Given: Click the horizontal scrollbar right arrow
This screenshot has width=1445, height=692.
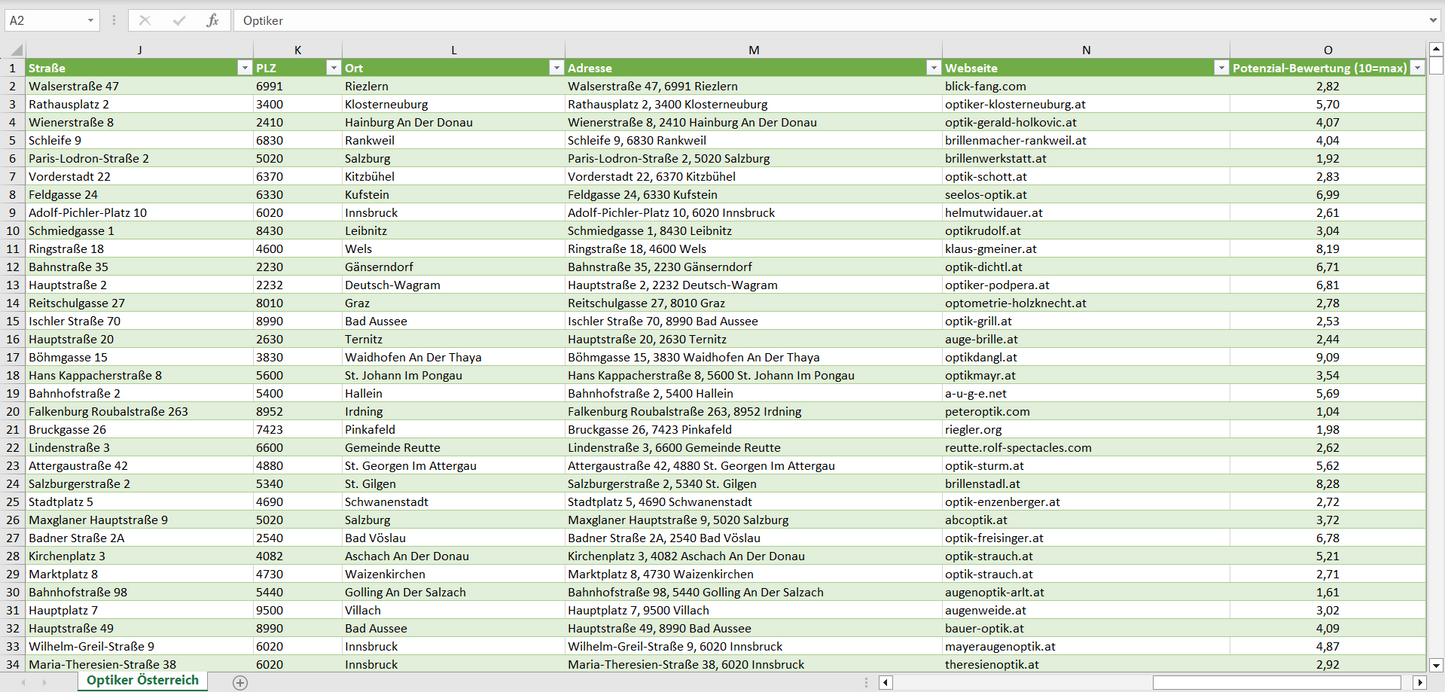Looking at the screenshot, I should [x=1419, y=682].
